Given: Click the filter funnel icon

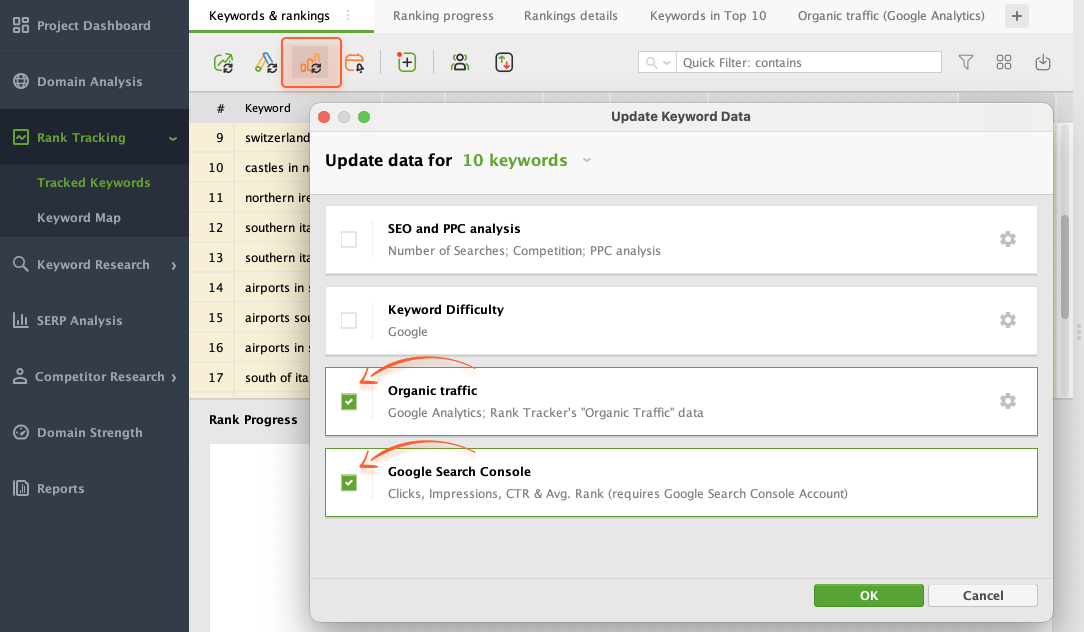Looking at the screenshot, I should point(966,63).
